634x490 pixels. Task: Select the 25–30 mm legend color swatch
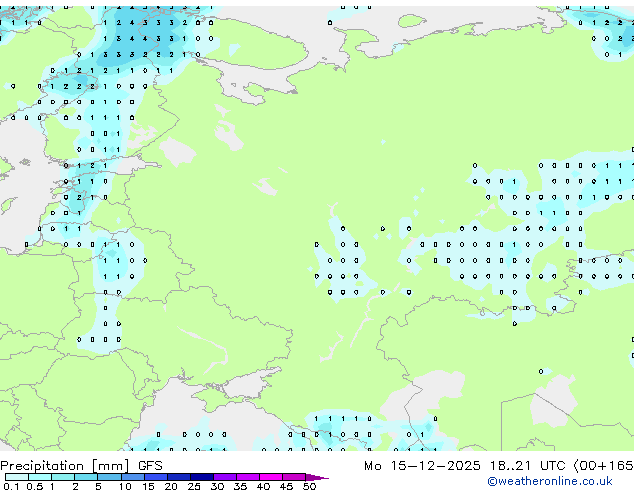201,477
